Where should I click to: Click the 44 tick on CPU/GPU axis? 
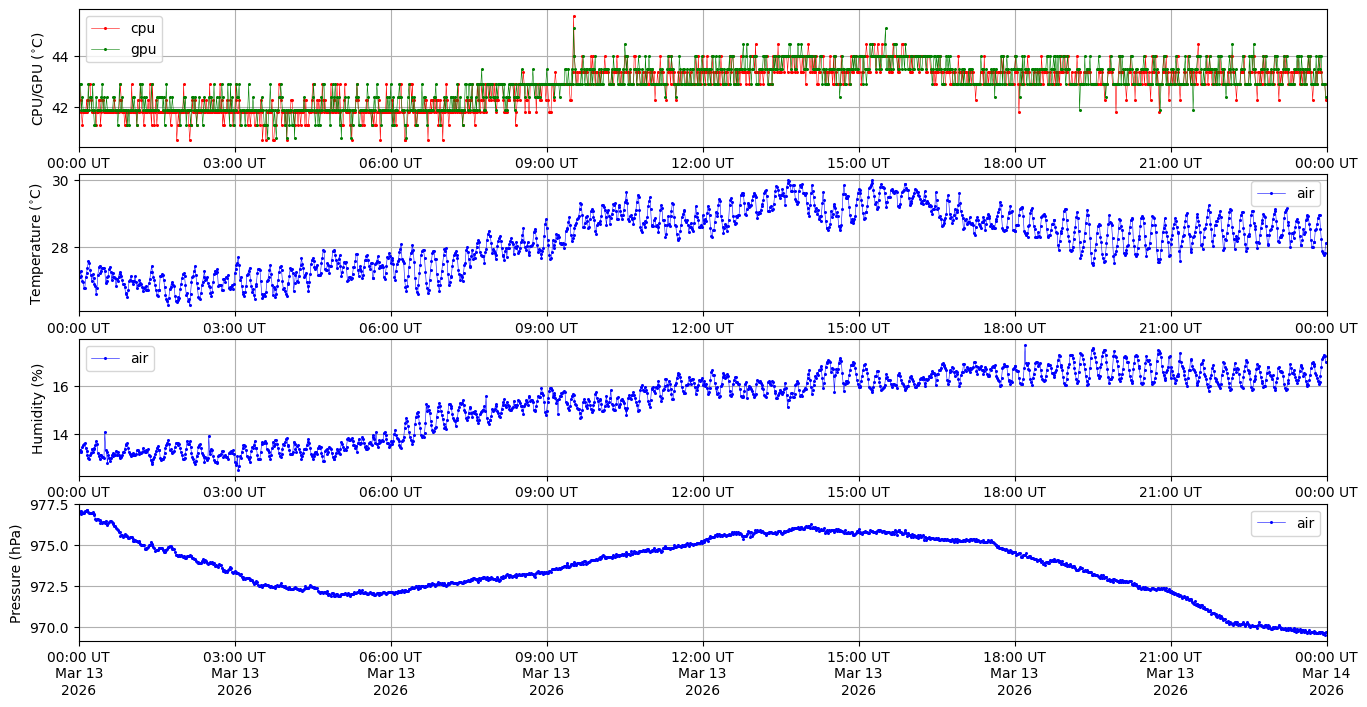click(59, 57)
